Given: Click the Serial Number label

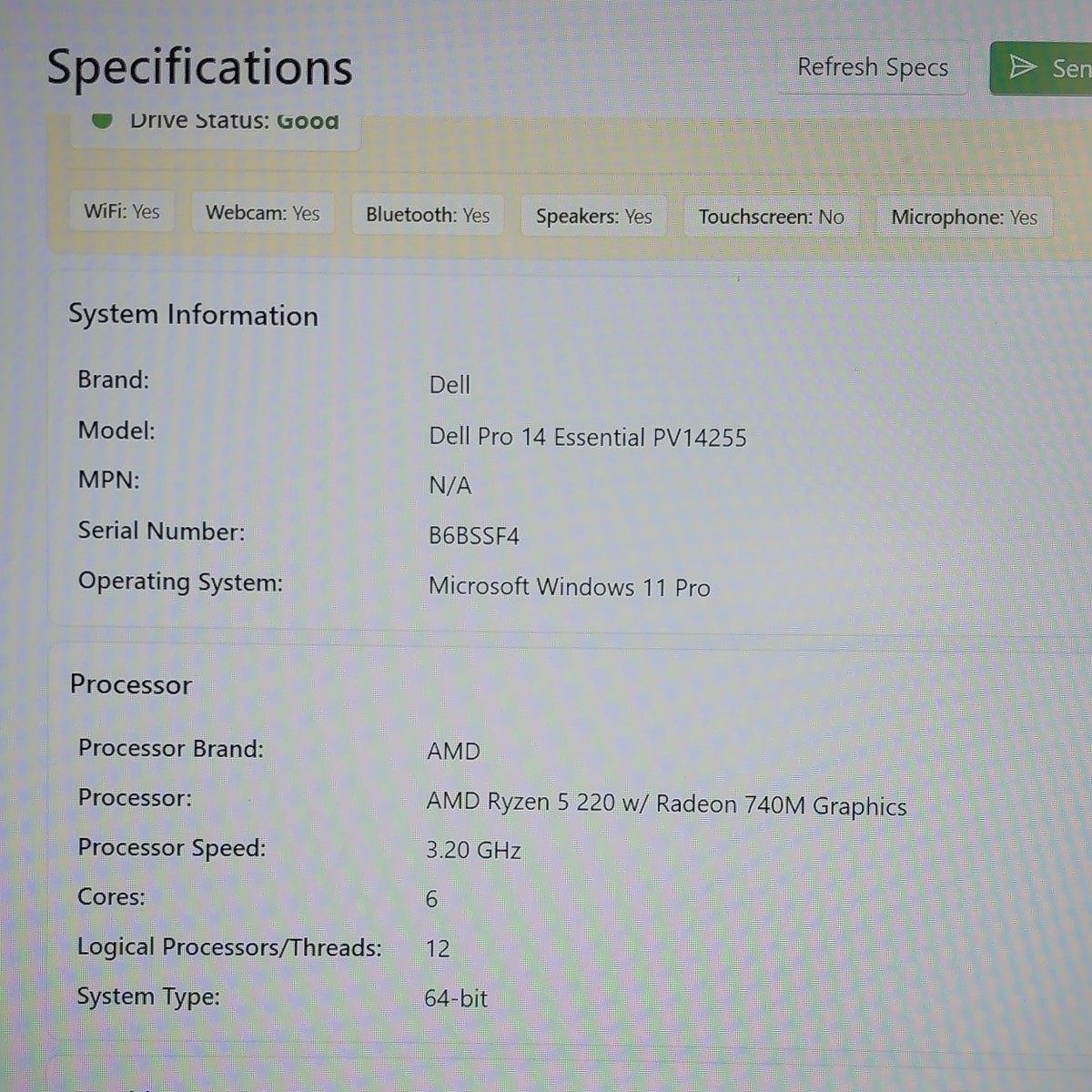Looking at the screenshot, I should click(161, 531).
